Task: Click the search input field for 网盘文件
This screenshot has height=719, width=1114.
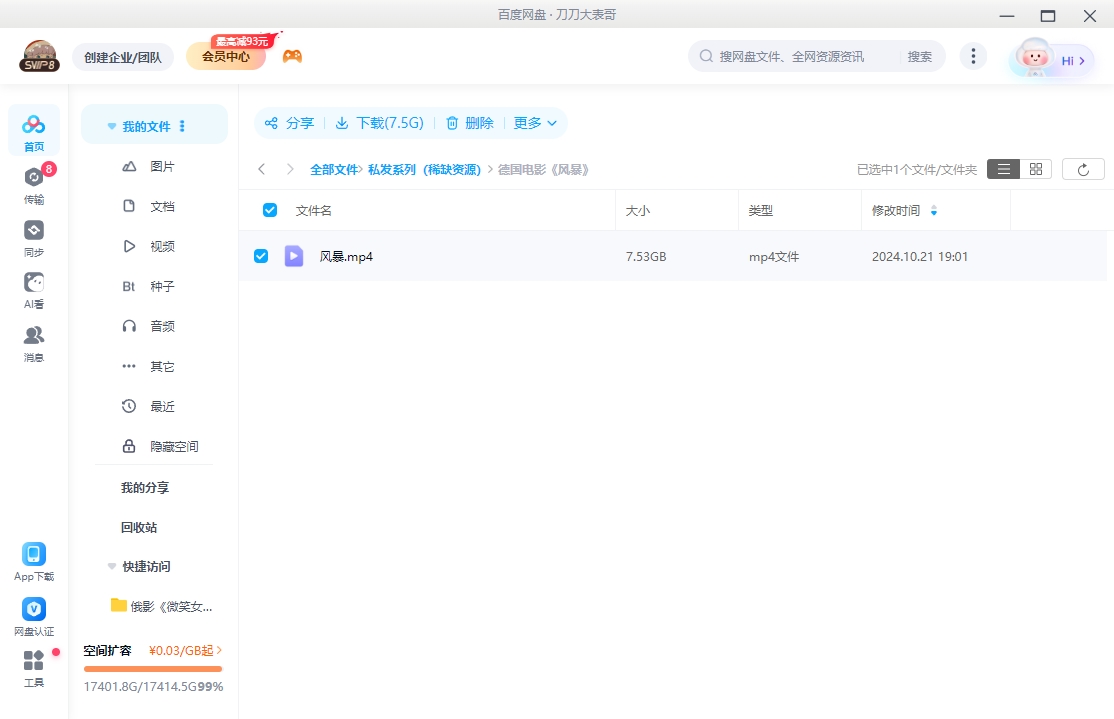Action: [800, 57]
